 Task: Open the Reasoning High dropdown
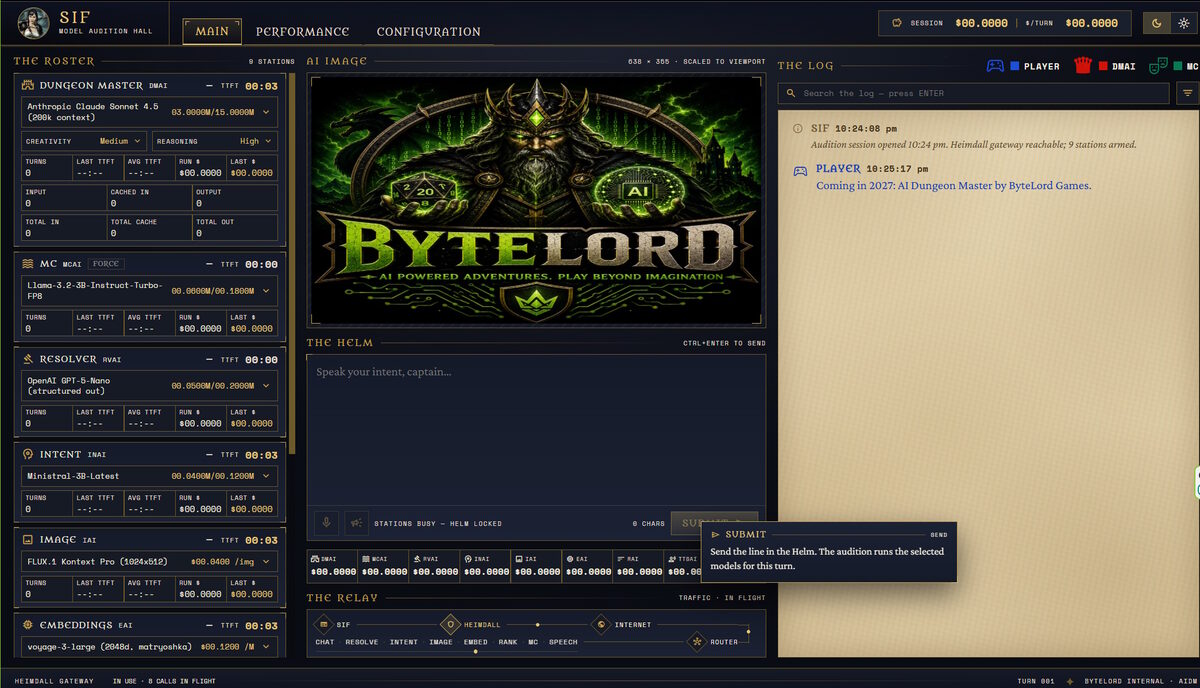pos(215,141)
